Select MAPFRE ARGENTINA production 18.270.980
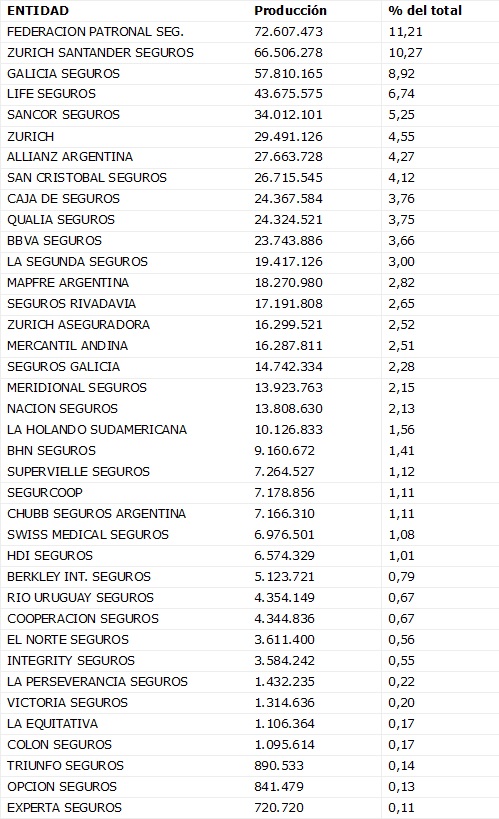Image resolution: width=499 pixels, height=819 pixels. coord(288,283)
